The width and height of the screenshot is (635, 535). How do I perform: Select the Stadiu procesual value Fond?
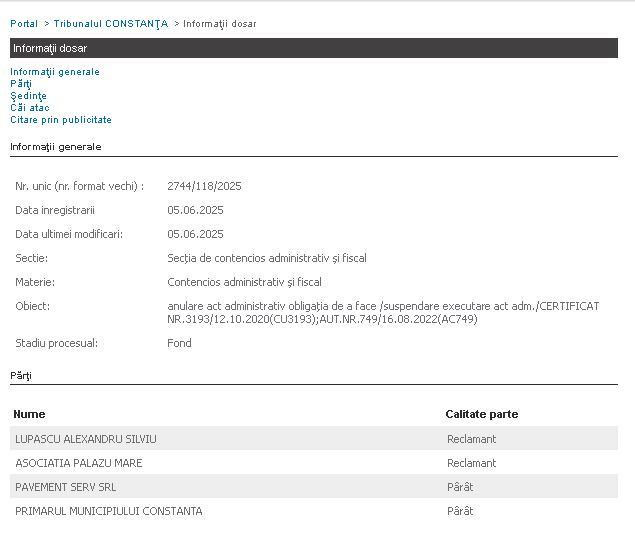pyautogui.click(x=179, y=343)
